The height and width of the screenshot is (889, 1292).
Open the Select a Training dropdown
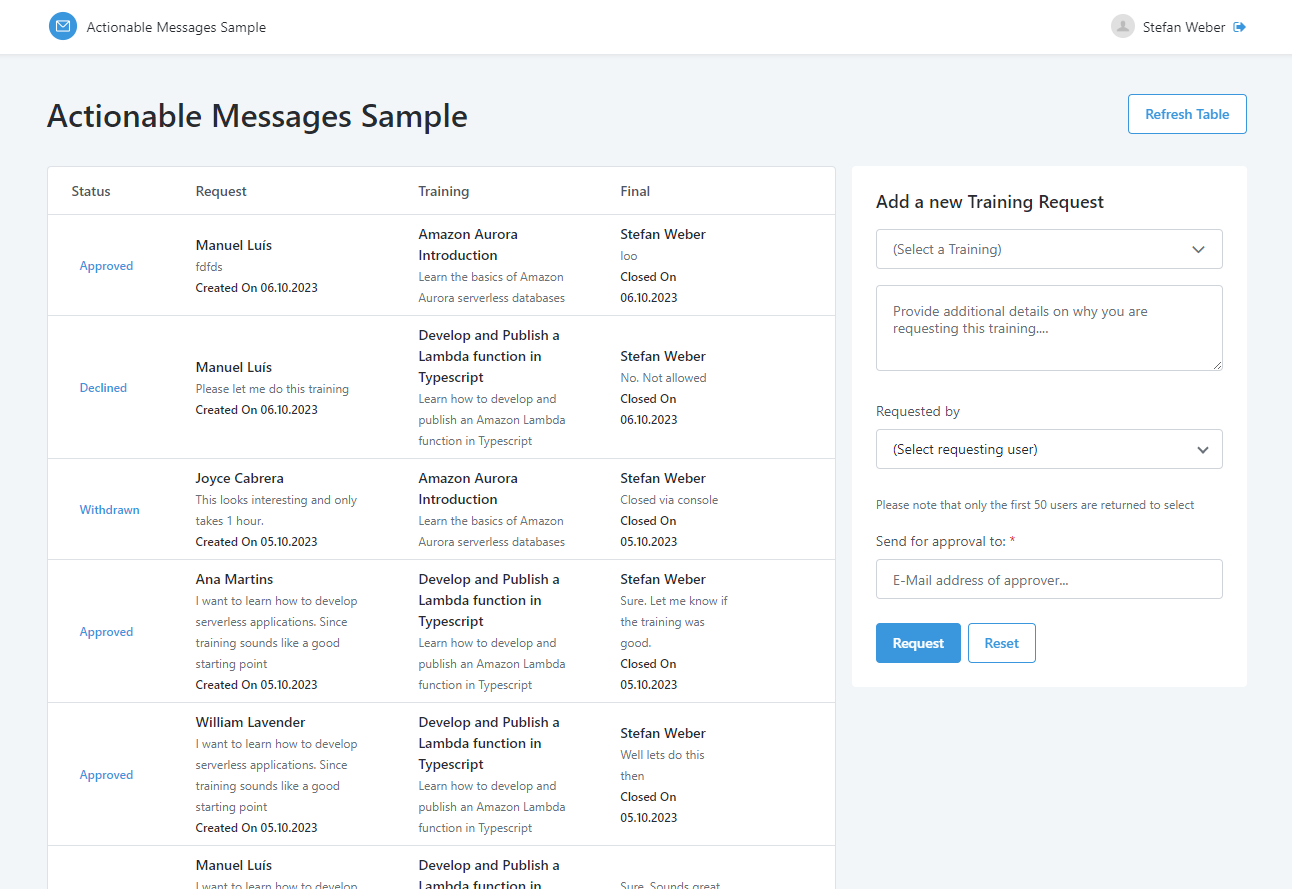pos(1049,249)
